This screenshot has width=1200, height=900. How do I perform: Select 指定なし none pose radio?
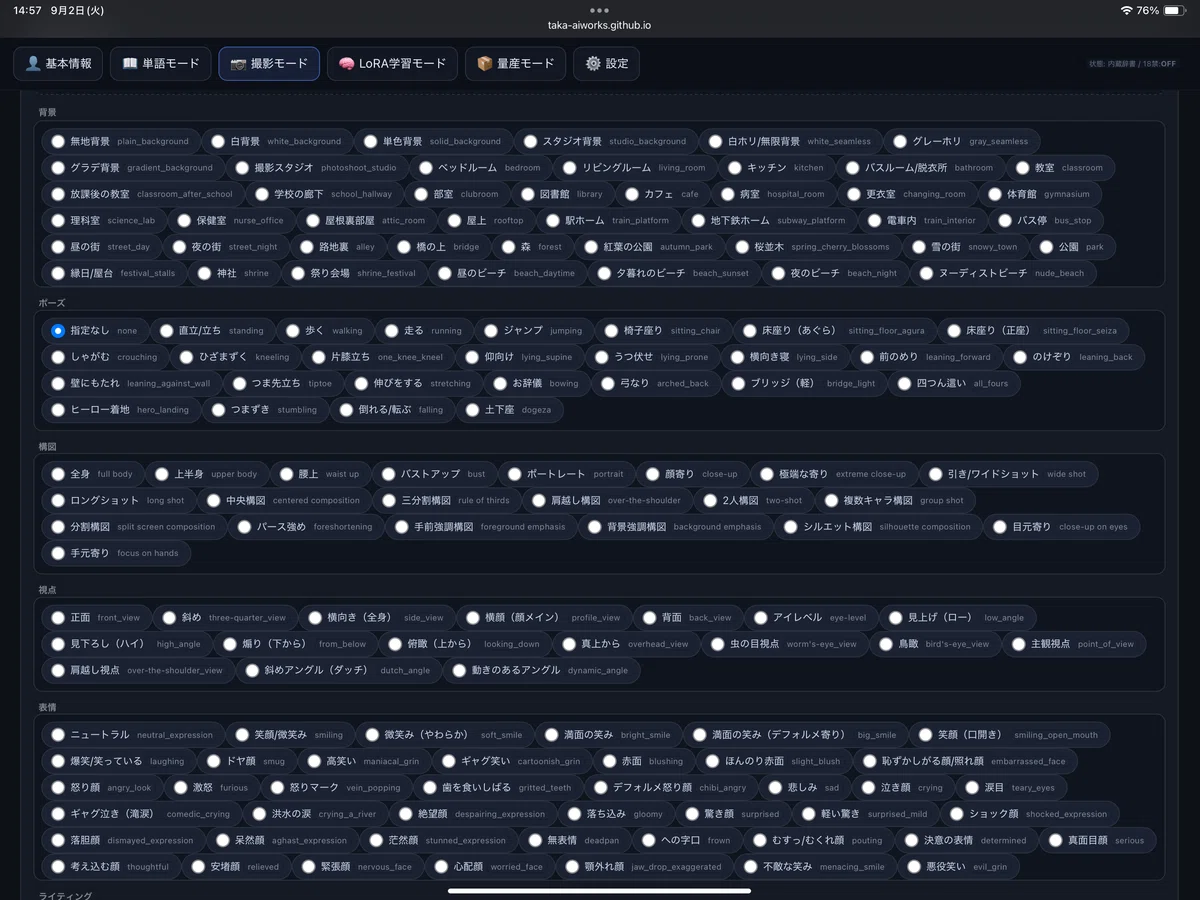click(58, 331)
